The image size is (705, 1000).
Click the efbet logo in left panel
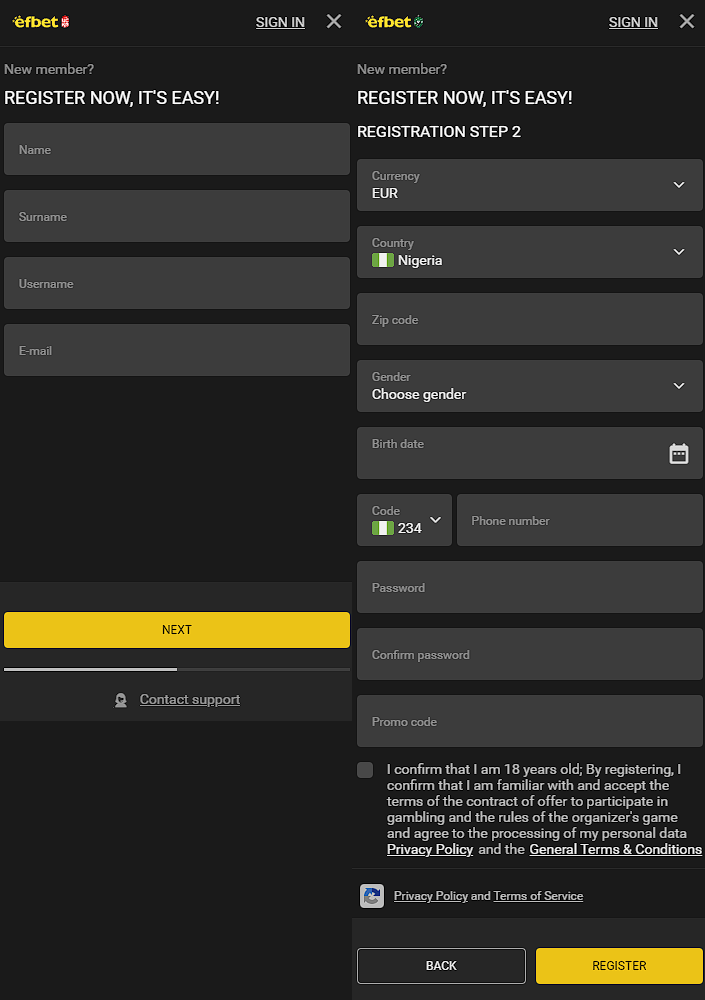pos(41,21)
